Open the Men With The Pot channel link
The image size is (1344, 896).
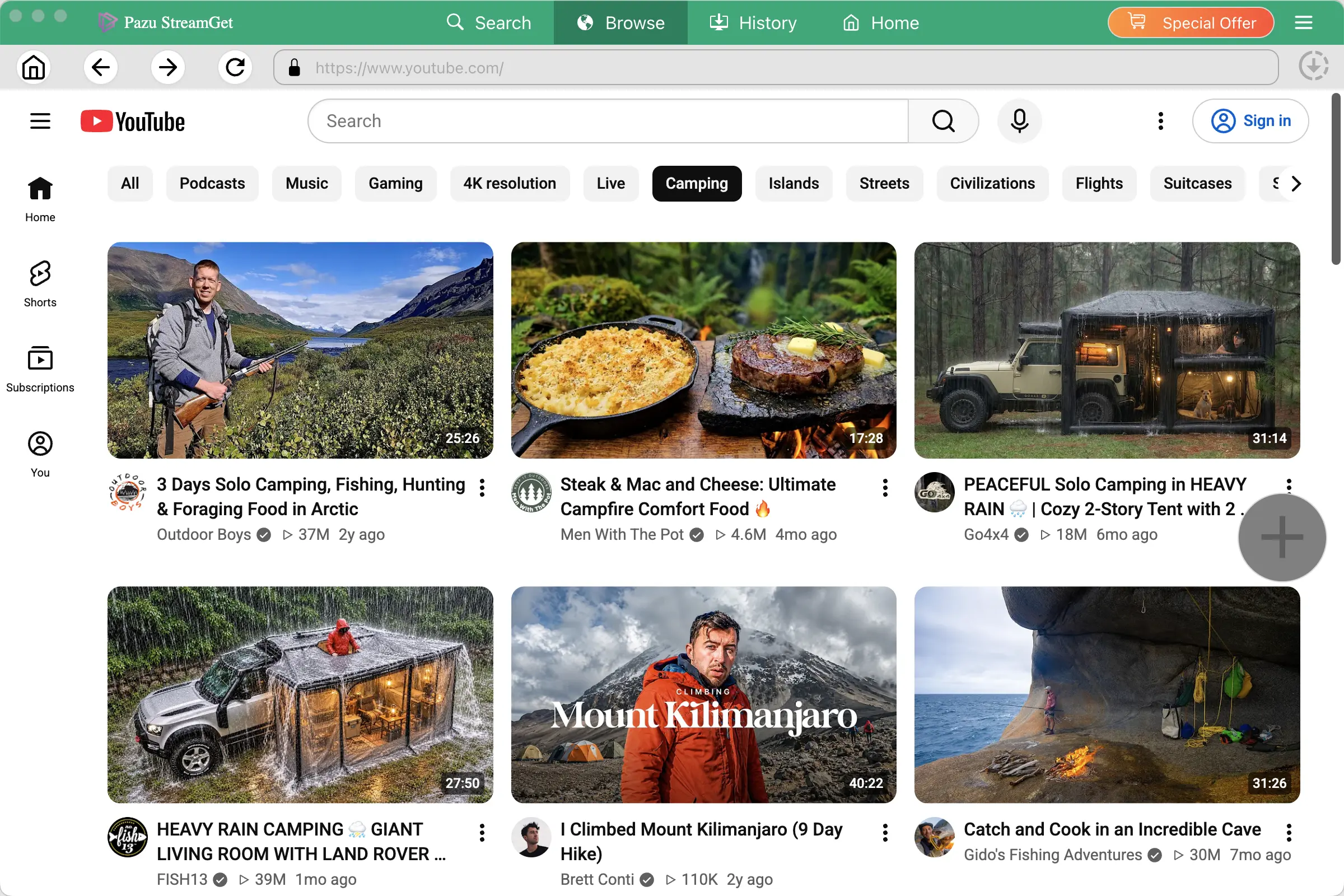pos(622,534)
